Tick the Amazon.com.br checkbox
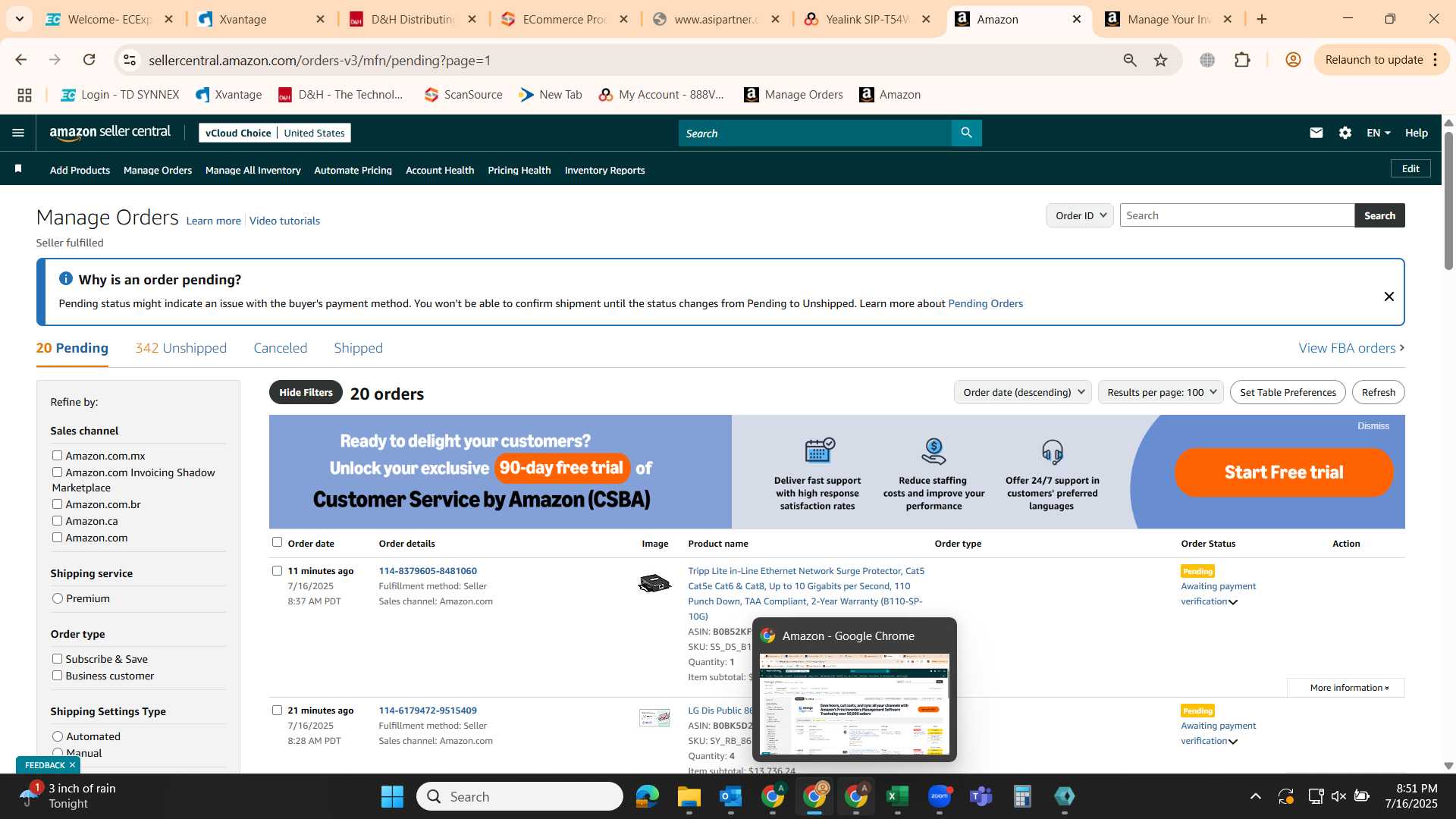Image resolution: width=1456 pixels, height=819 pixels. click(57, 504)
